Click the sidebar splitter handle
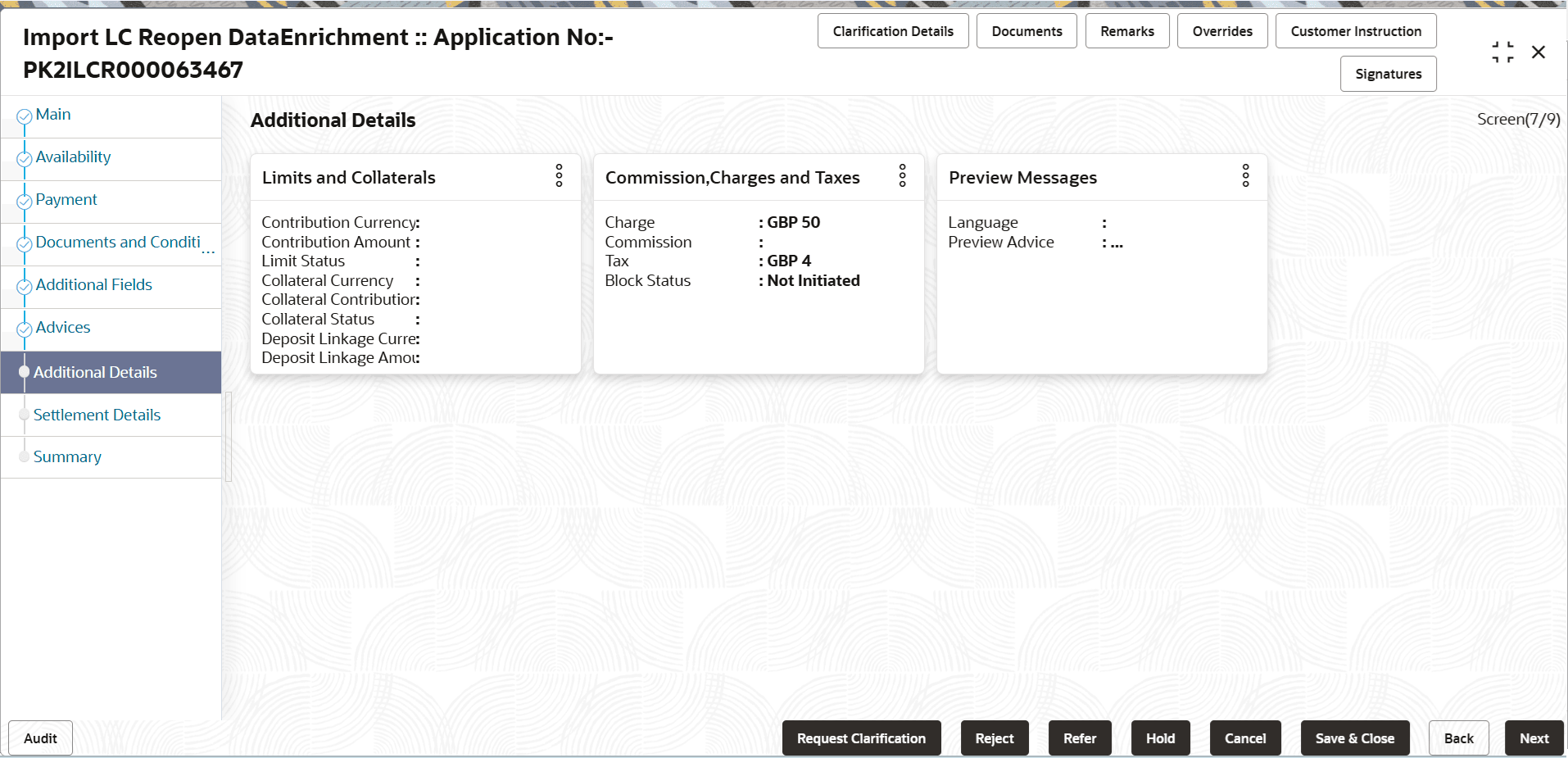 [229, 437]
